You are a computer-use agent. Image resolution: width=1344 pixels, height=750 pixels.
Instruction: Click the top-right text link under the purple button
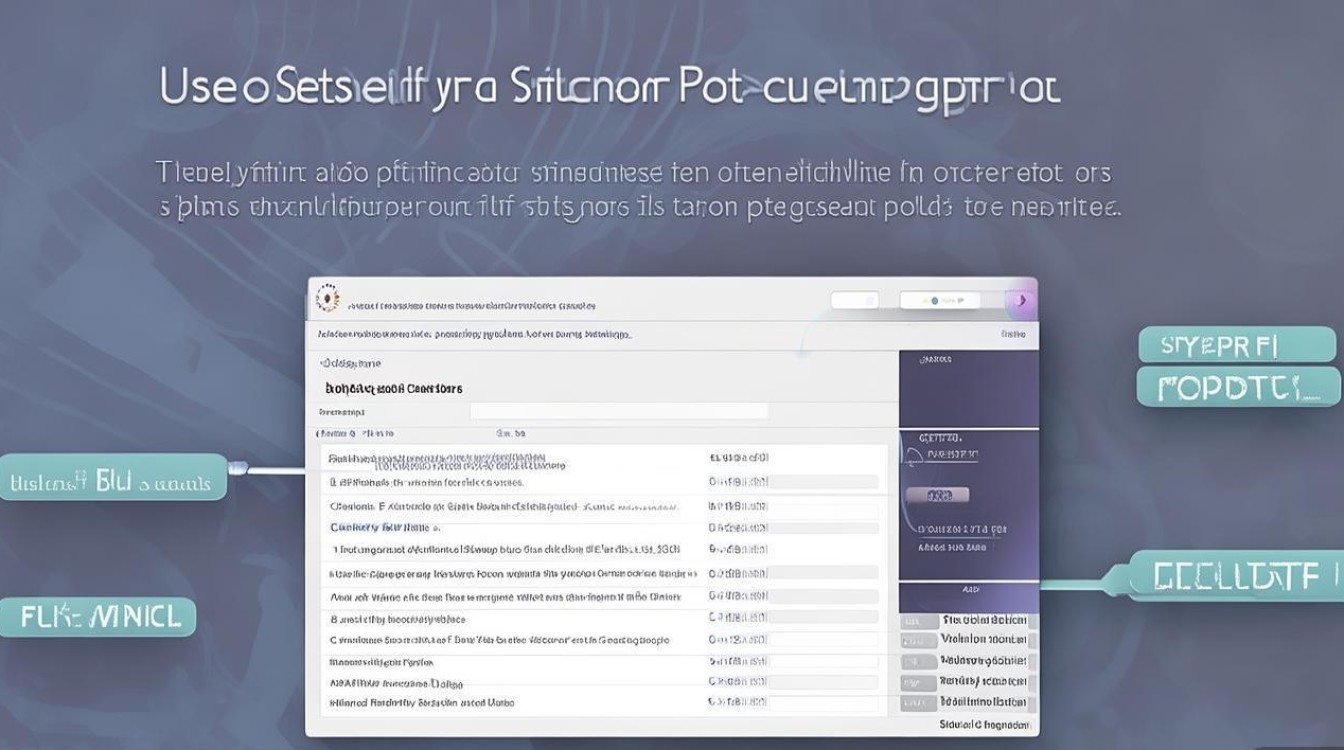tap(1012, 335)
